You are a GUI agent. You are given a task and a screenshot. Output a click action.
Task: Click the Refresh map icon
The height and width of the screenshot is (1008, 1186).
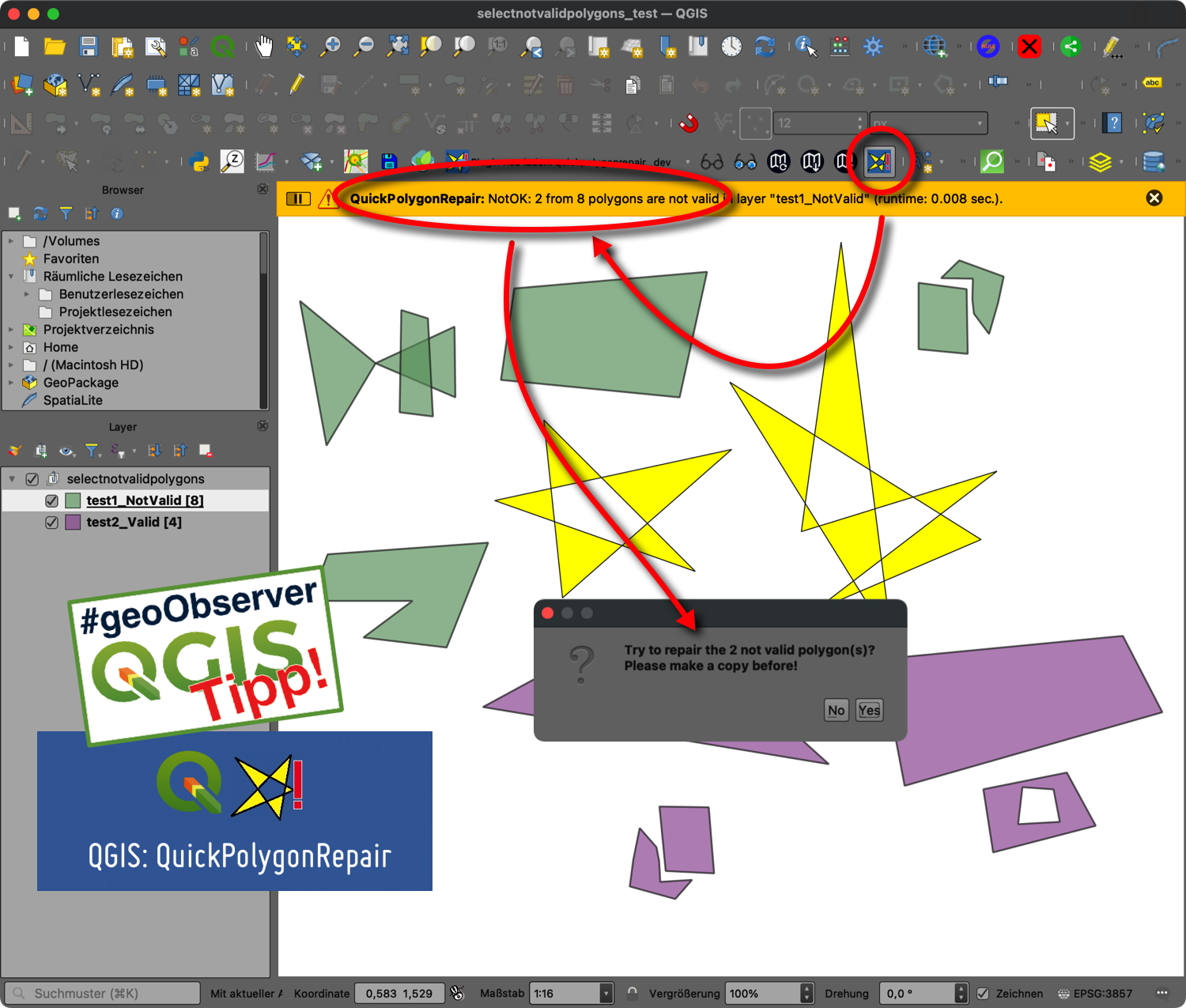(765, 47)
